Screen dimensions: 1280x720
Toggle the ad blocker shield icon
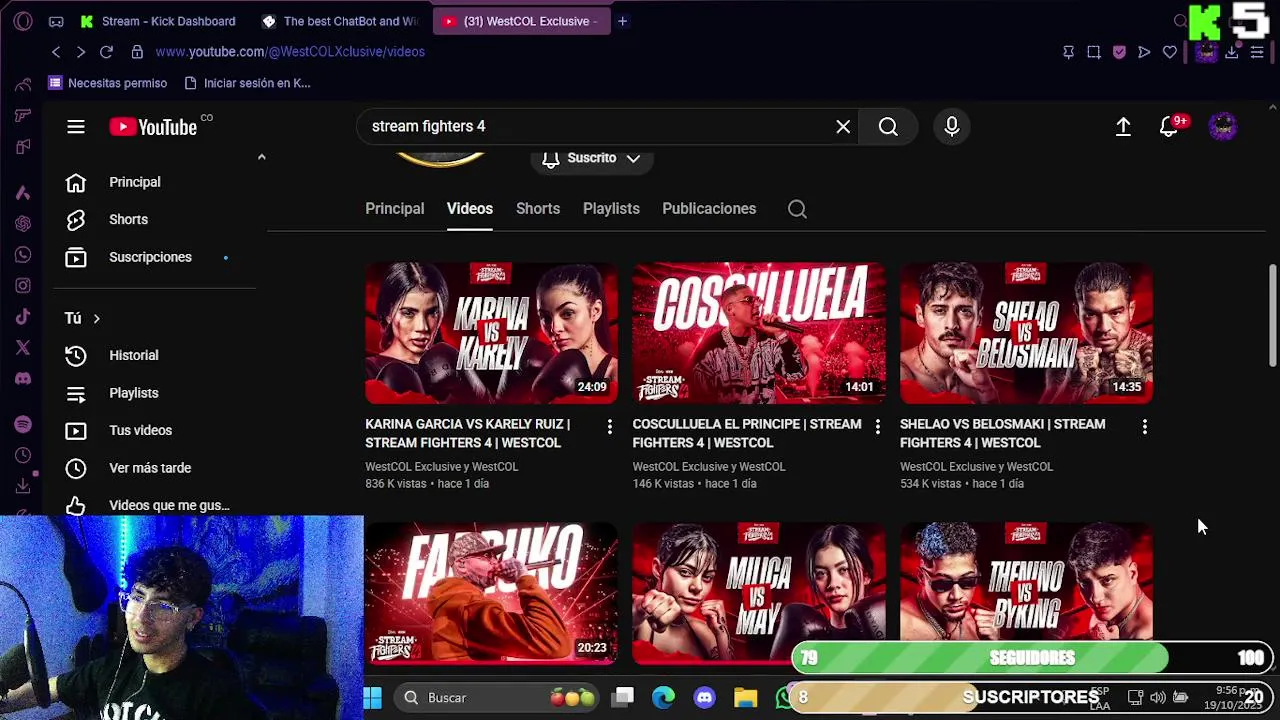tap(1119, 52)
